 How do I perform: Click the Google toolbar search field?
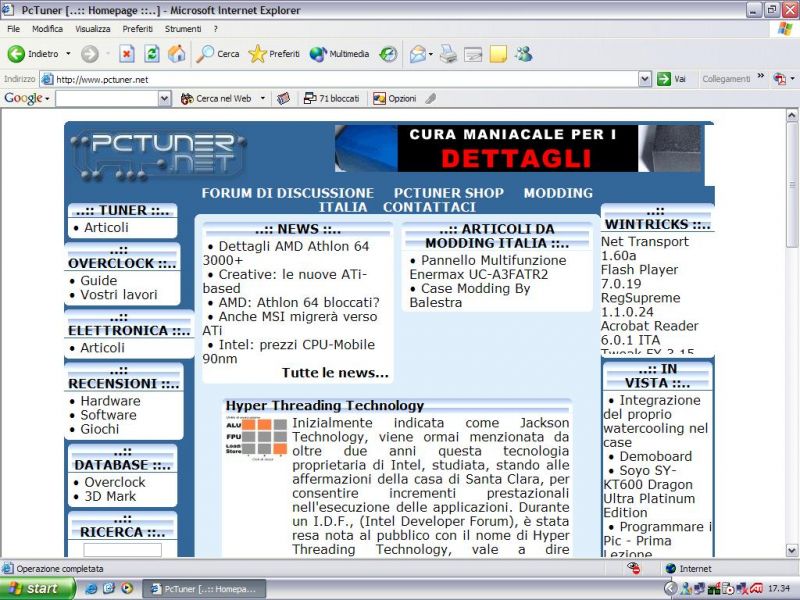tap(107, 98)
